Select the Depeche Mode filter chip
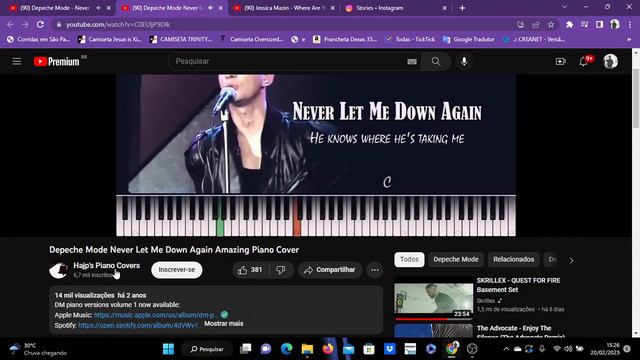640x360 pixels. coord(456,260)
